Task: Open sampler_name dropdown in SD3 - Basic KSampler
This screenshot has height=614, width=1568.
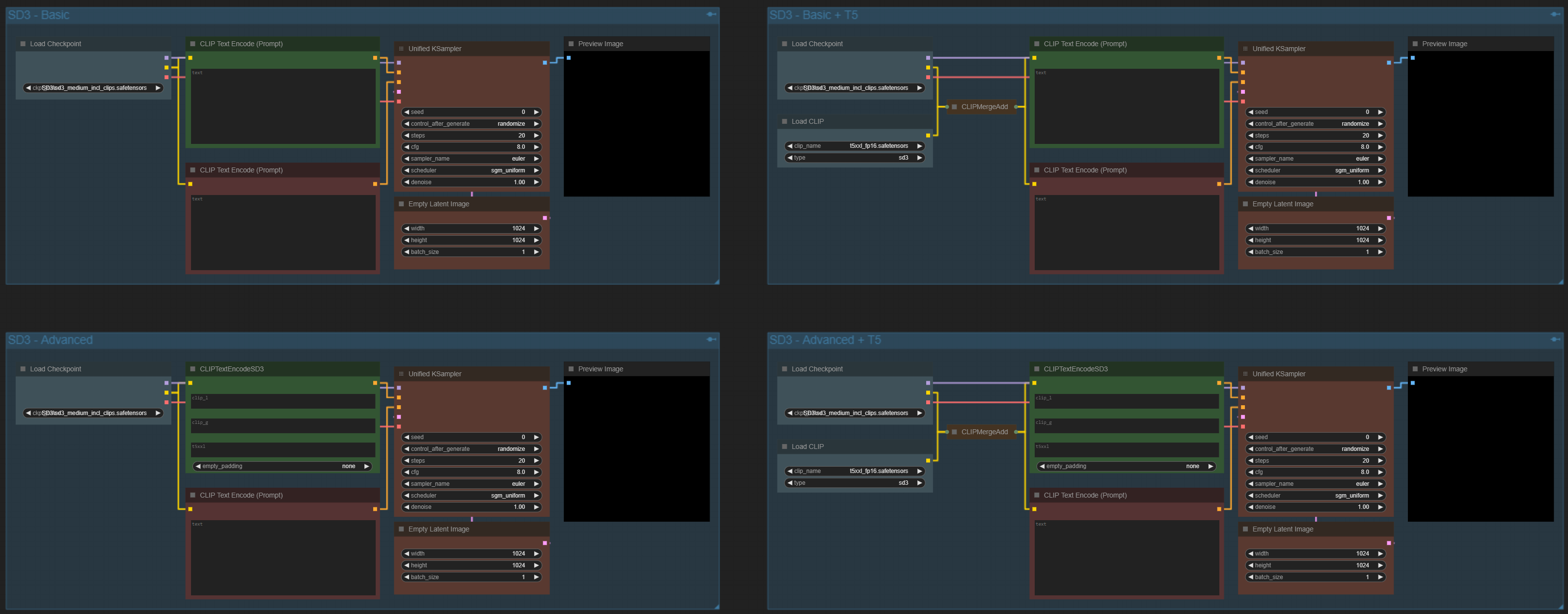Action: click(x=472, y=158)
